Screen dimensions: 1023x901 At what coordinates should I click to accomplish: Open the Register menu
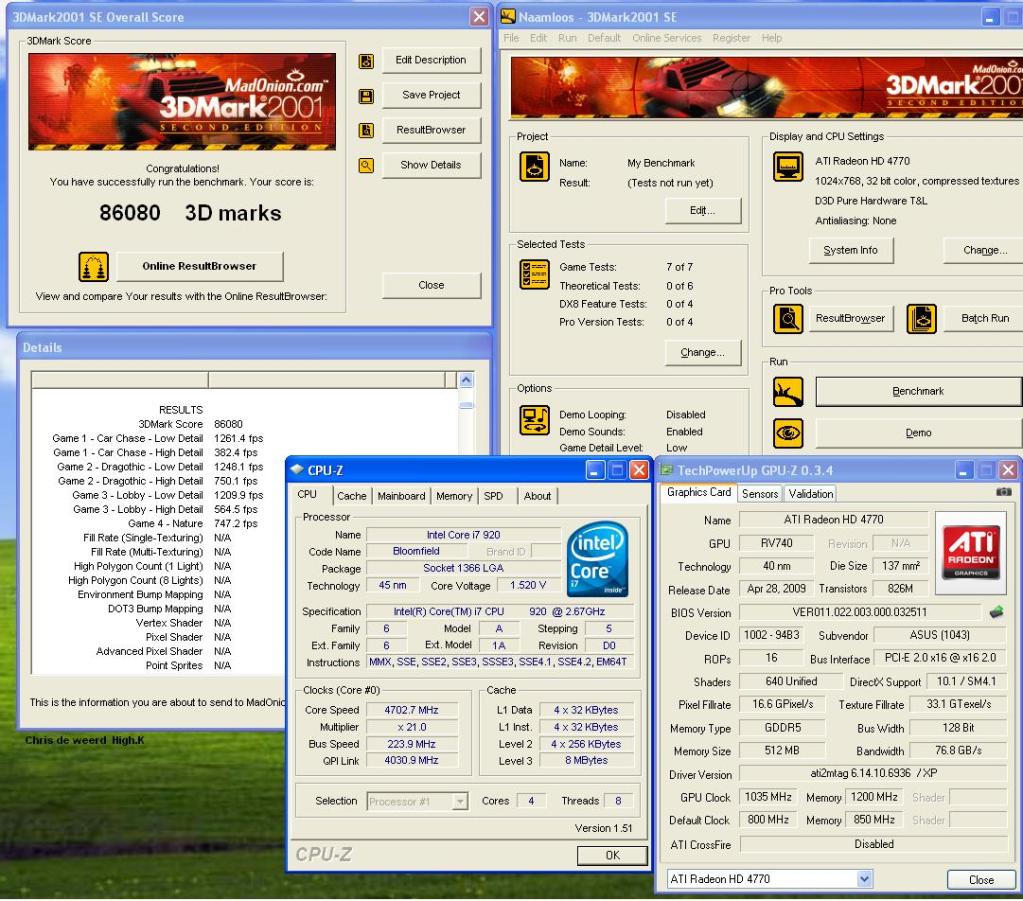[731, 38]
